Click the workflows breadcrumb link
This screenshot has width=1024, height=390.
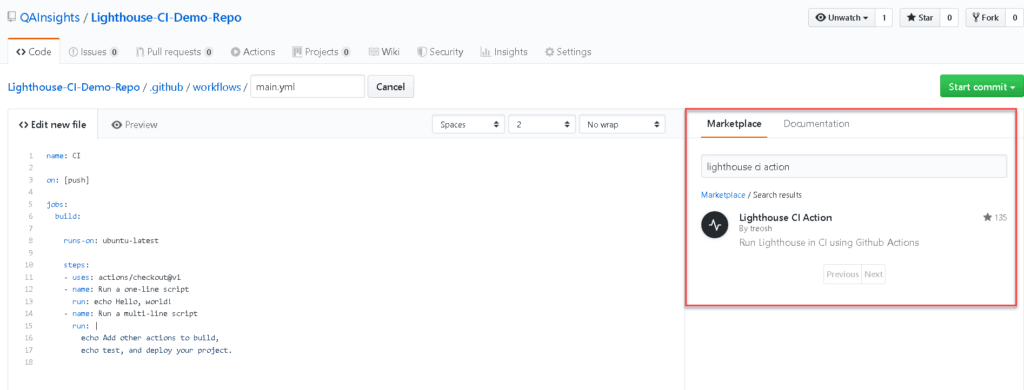click(217, 87)
